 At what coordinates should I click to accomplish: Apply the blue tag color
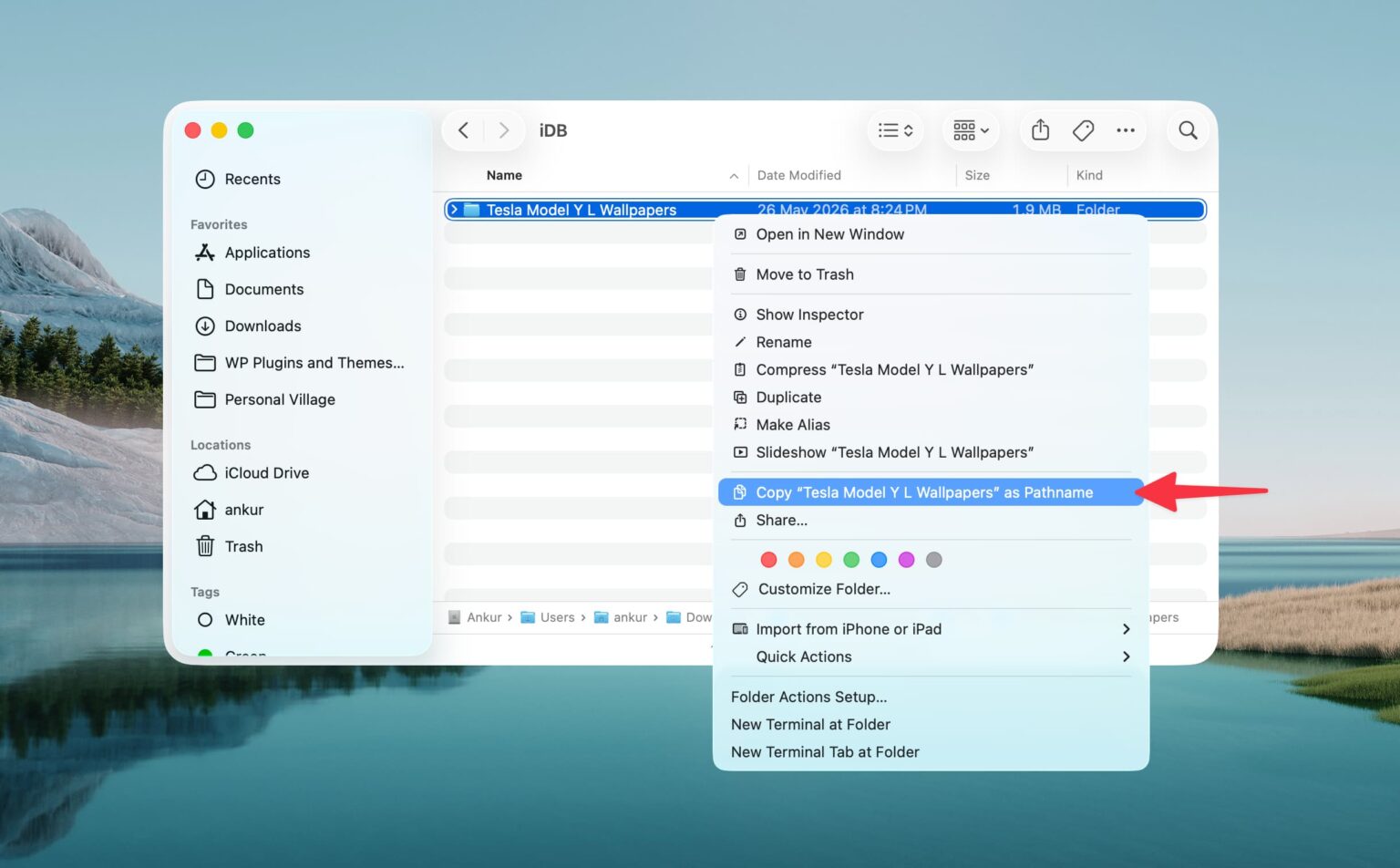point(879,560)
